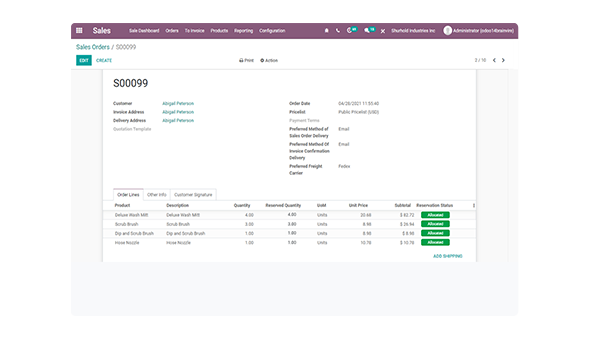The image size is (590, 360).
Task: Switch to the Order Lines tab
Action: (128, 194)
